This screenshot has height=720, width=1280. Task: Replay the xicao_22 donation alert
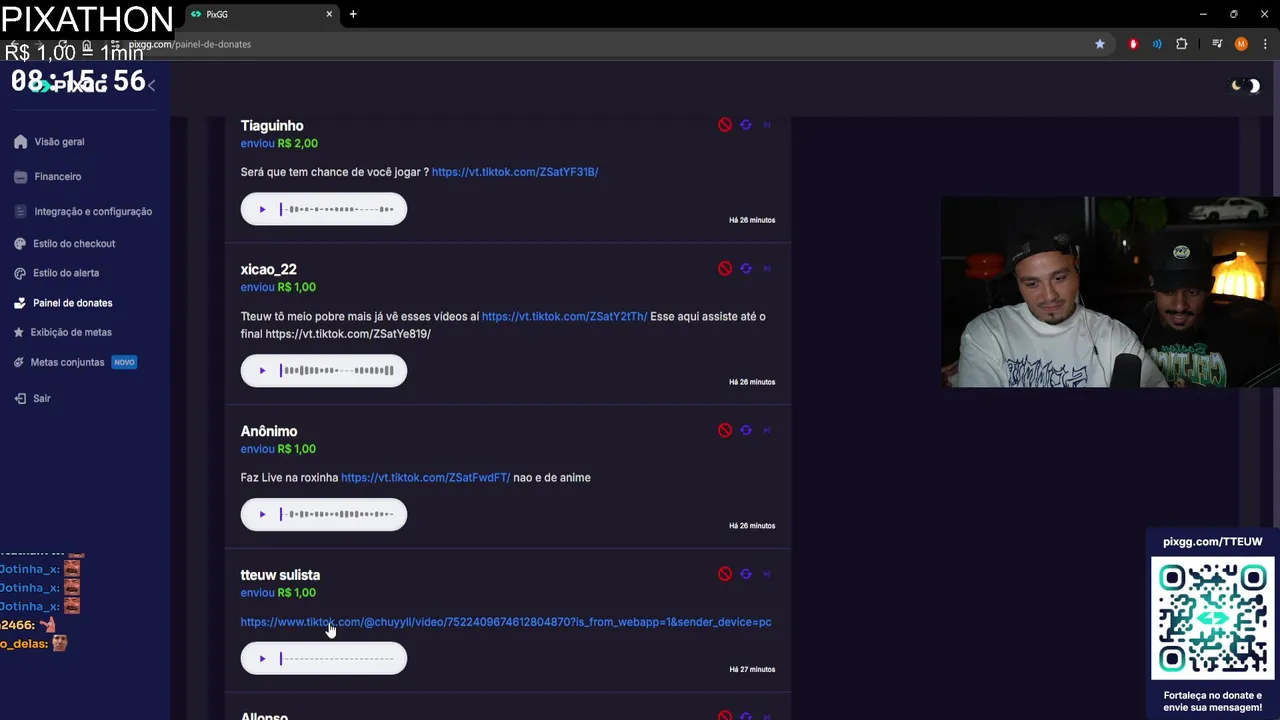tap(746, 269)
